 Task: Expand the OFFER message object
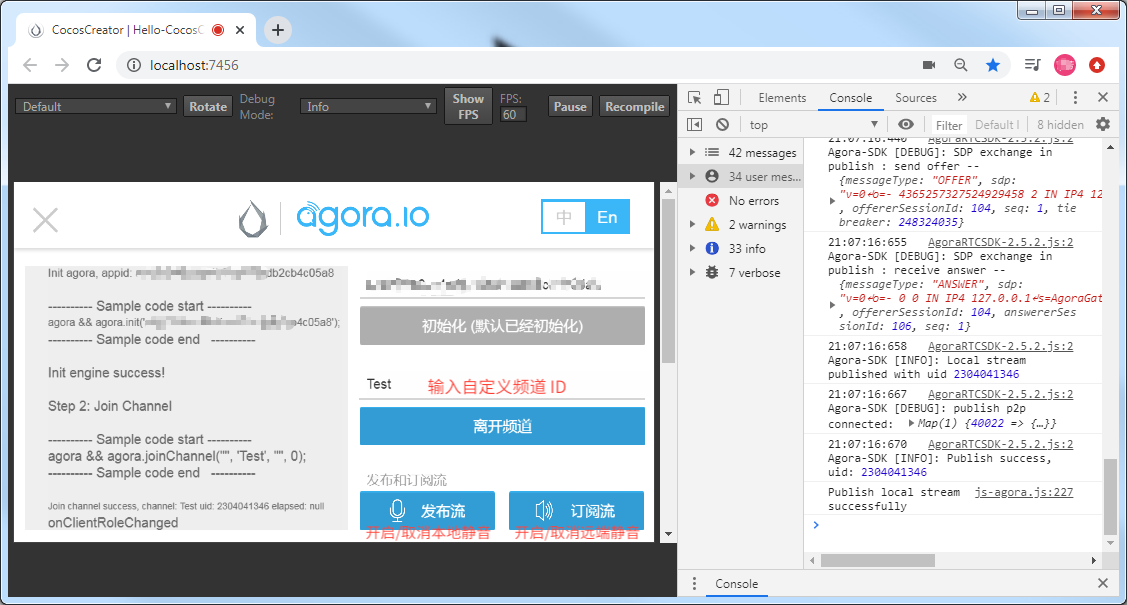pos(832,201)
